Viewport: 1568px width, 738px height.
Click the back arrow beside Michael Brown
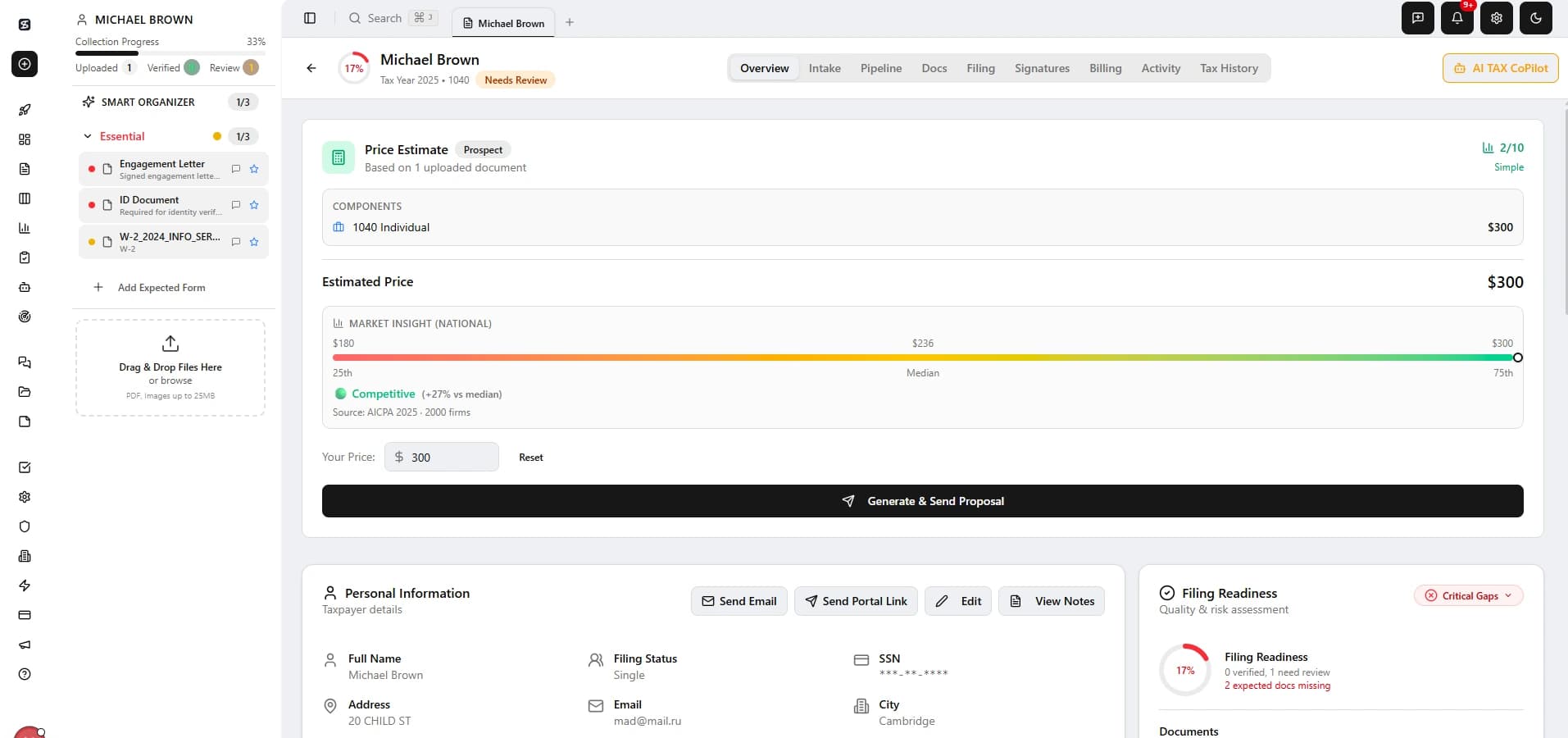pyautogui.click(x=311, y=68)
